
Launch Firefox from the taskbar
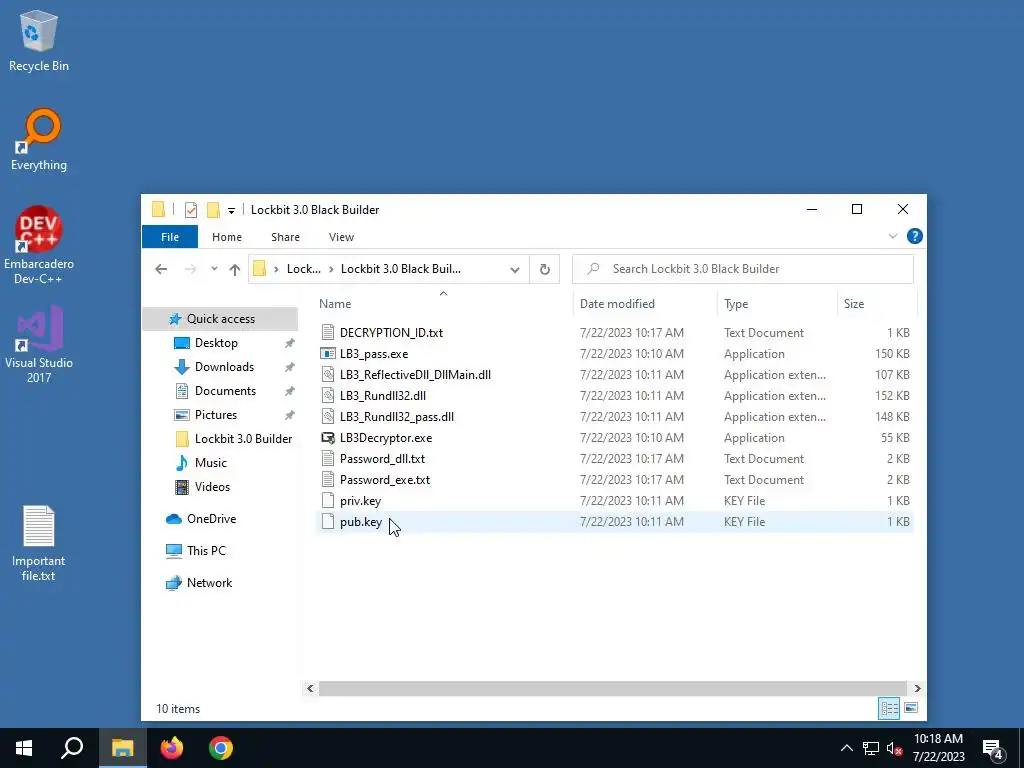(172, 748)
